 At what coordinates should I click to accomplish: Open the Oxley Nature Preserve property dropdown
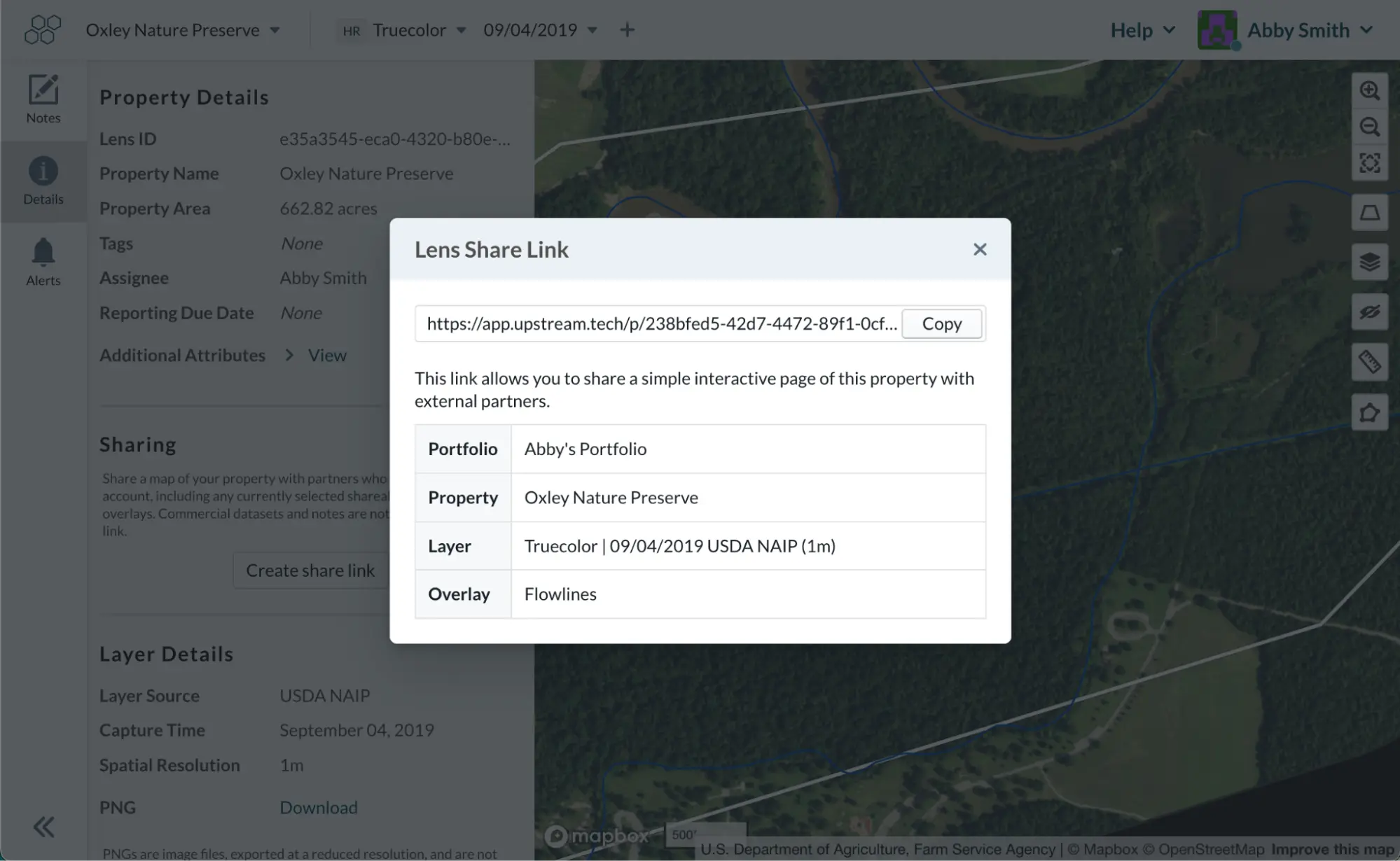pyautogui.click(x=183, y=30)
